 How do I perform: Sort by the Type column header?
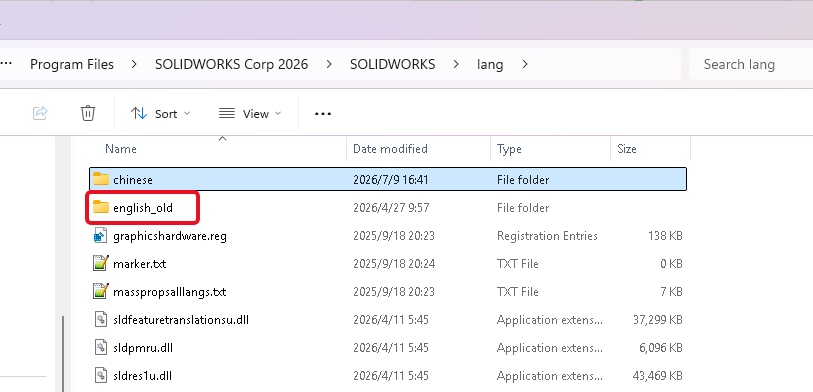[x=509, y=149]
